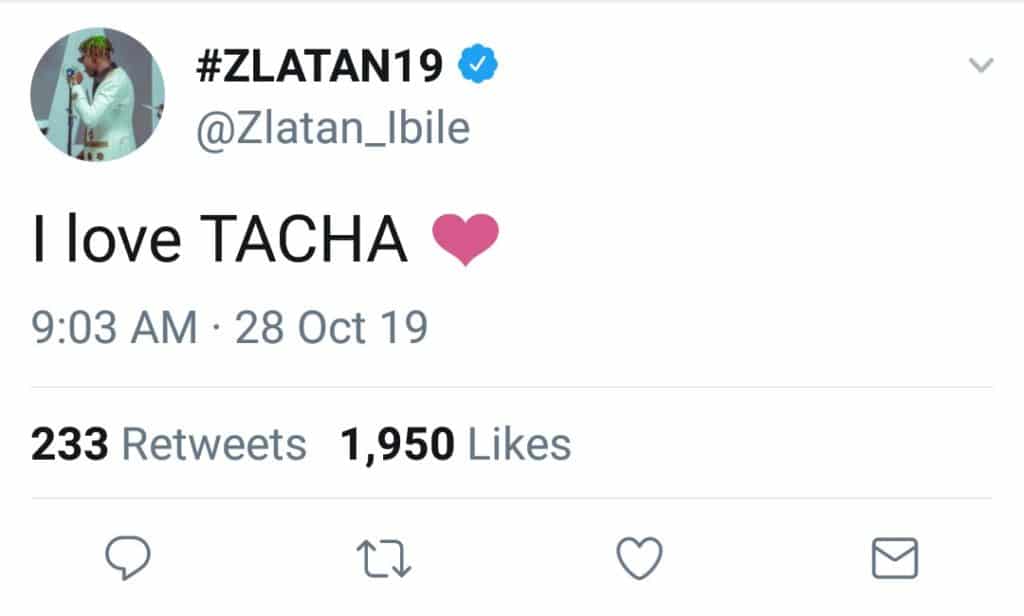
Task: View the list of 233 Retweets
Action: [x=168, y=445]
